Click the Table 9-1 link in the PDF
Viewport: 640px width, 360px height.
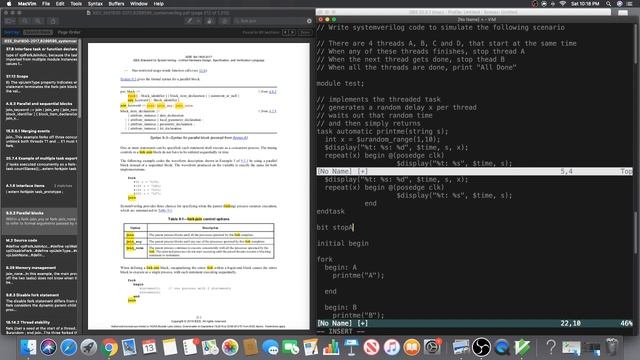165,210
